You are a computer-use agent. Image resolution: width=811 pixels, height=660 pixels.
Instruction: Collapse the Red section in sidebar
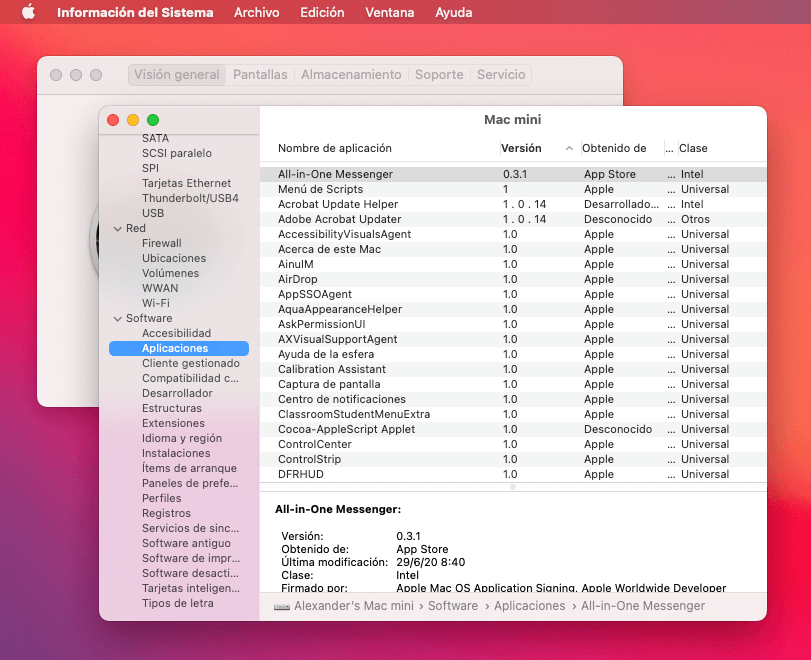tap(117, 229)
